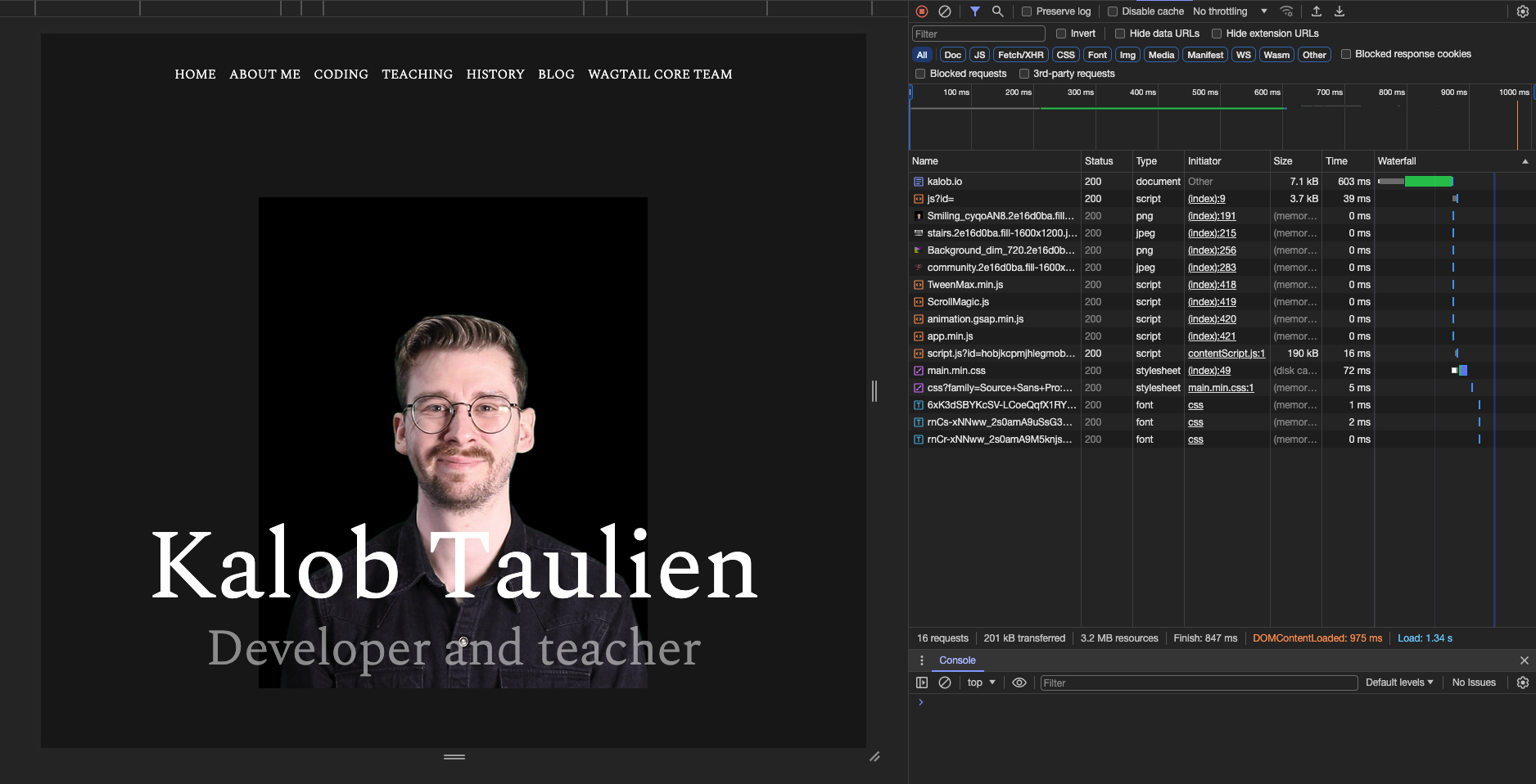Open HISTORY nav link
Image resolution: width=1536 pixels, height=784 pixels.
click(495, 74)
